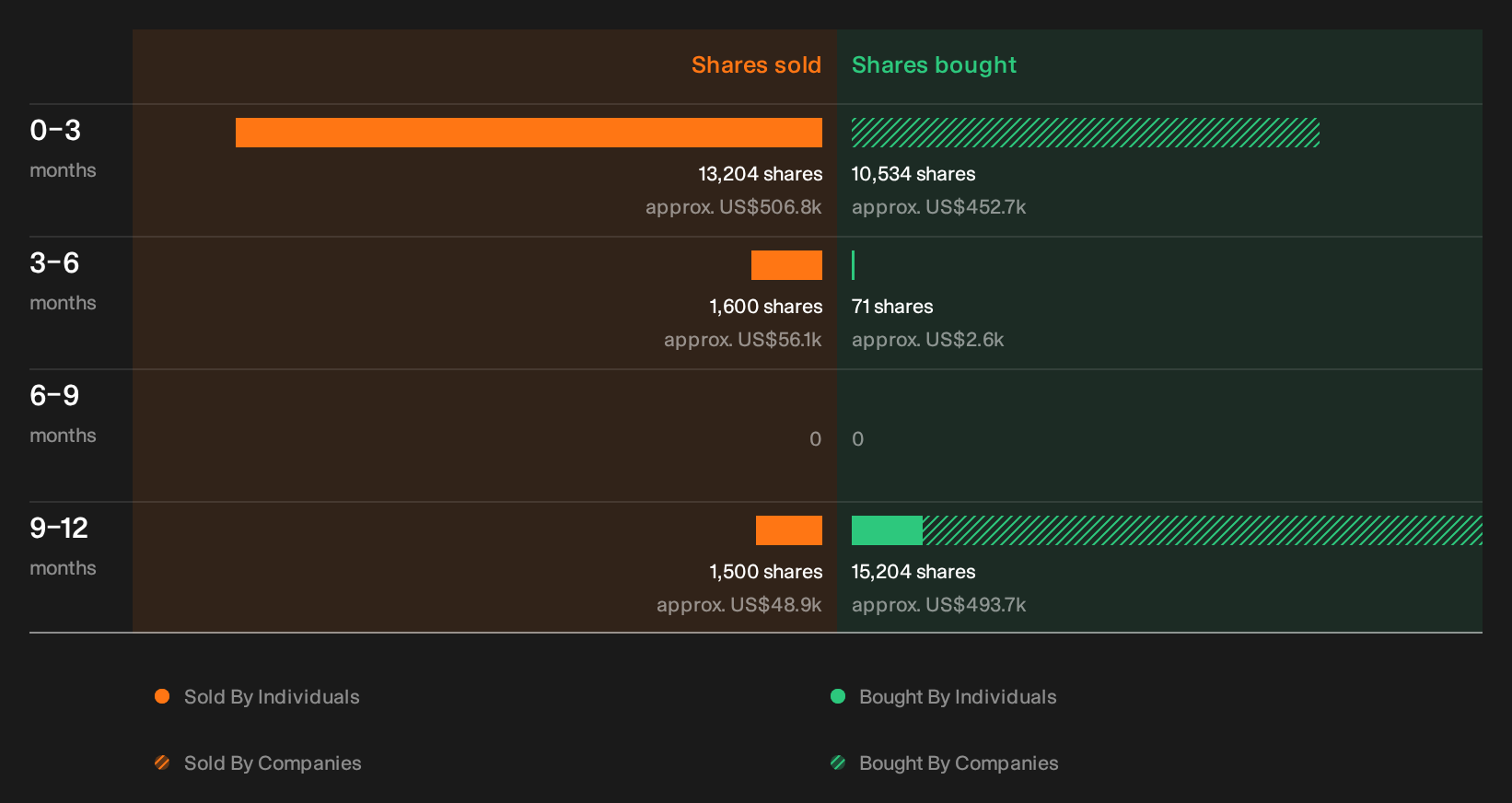Screen dimensions: 1512x803
Task: Click the thin 3-6 months bought bar
Action: pyautogui.click(x=854, y=265)
